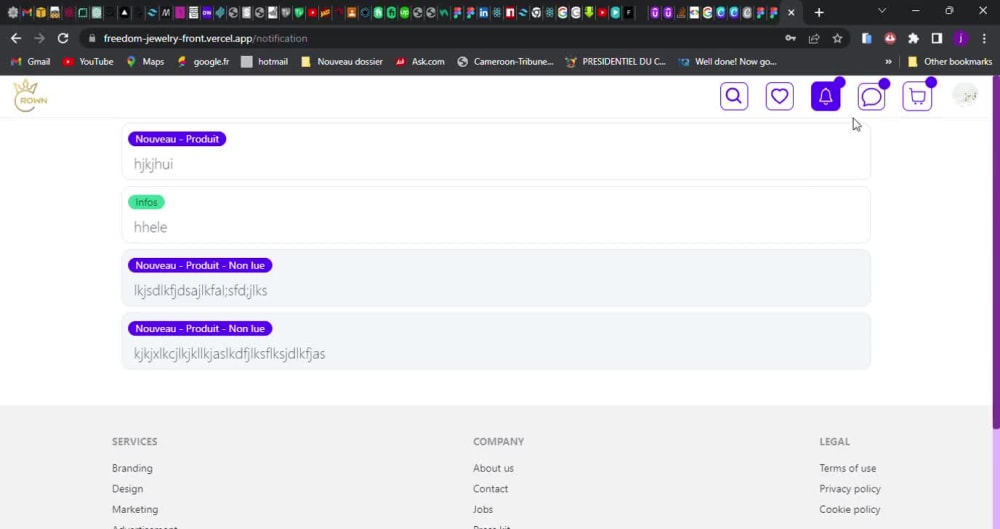Open unread notification 'kjkjxlkcjlkjkllkjaslkdfjlksflksjdlkfjas'
The height and width of the screenshot is (529, 1000).
(x=496, y=341)
